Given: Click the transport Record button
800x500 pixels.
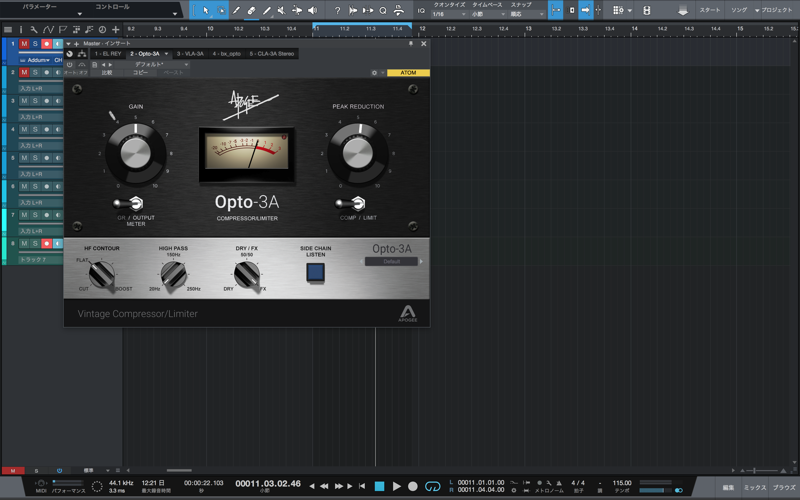Looking at the screenshot, I should pyautogui.click(x=413, y=486).
